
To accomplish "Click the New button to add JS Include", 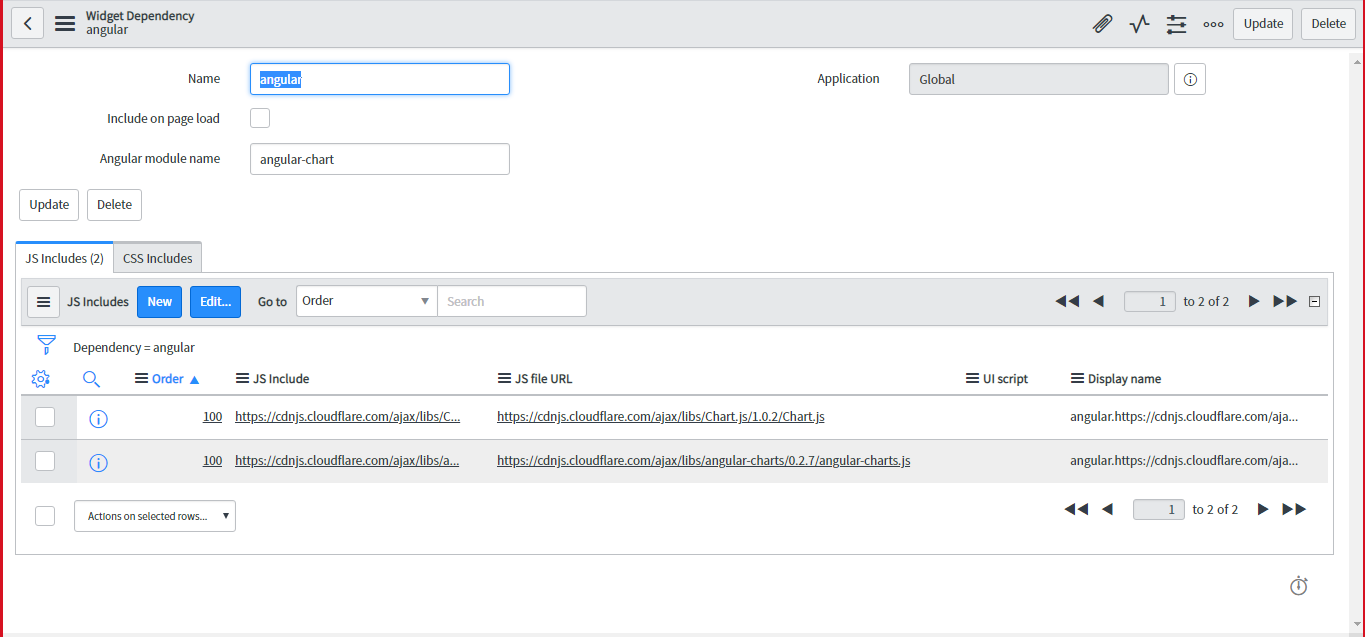I will (x=159, y=300).
